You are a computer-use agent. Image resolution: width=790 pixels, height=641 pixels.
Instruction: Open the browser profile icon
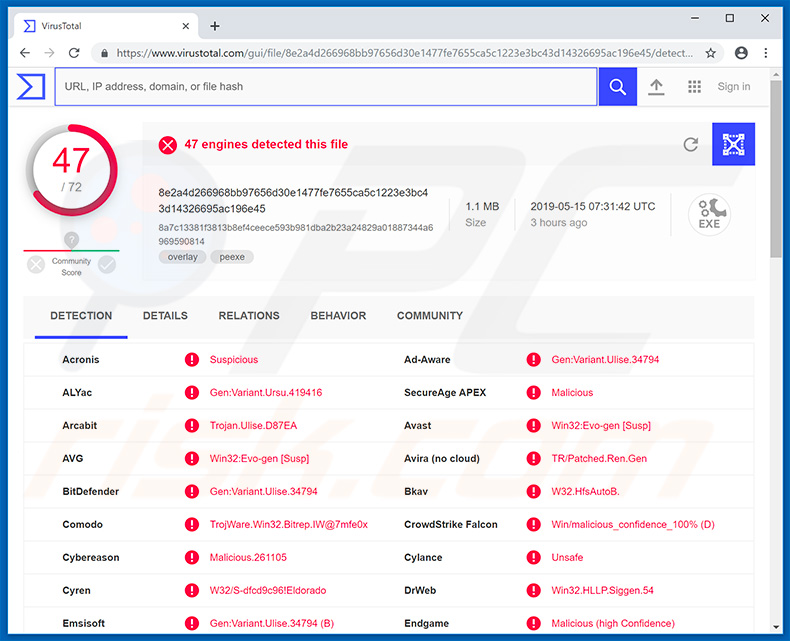pyautogui.click(x=741, y=53)
